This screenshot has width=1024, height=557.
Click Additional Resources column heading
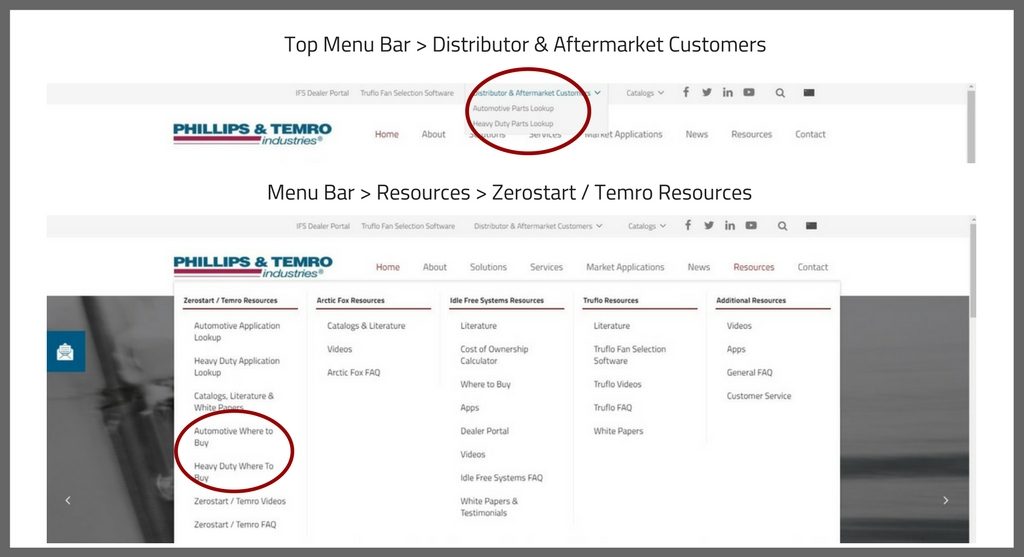tap(751, 300)
